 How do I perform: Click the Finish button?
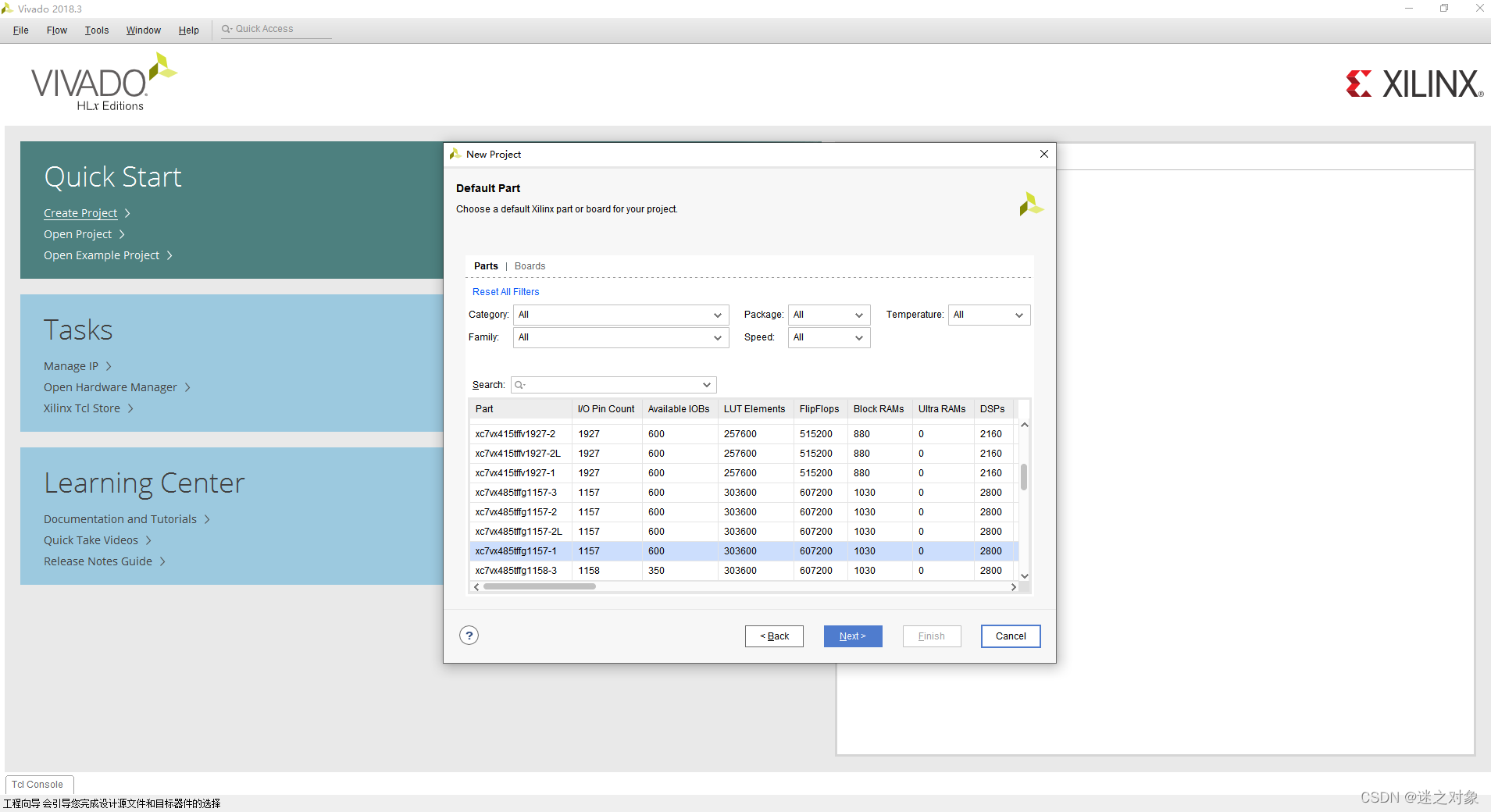click(932, 636)
